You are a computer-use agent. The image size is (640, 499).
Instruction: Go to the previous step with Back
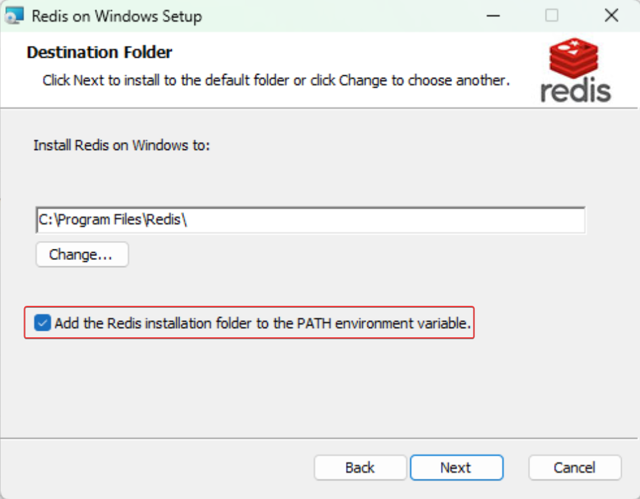(x=360, y=467)
